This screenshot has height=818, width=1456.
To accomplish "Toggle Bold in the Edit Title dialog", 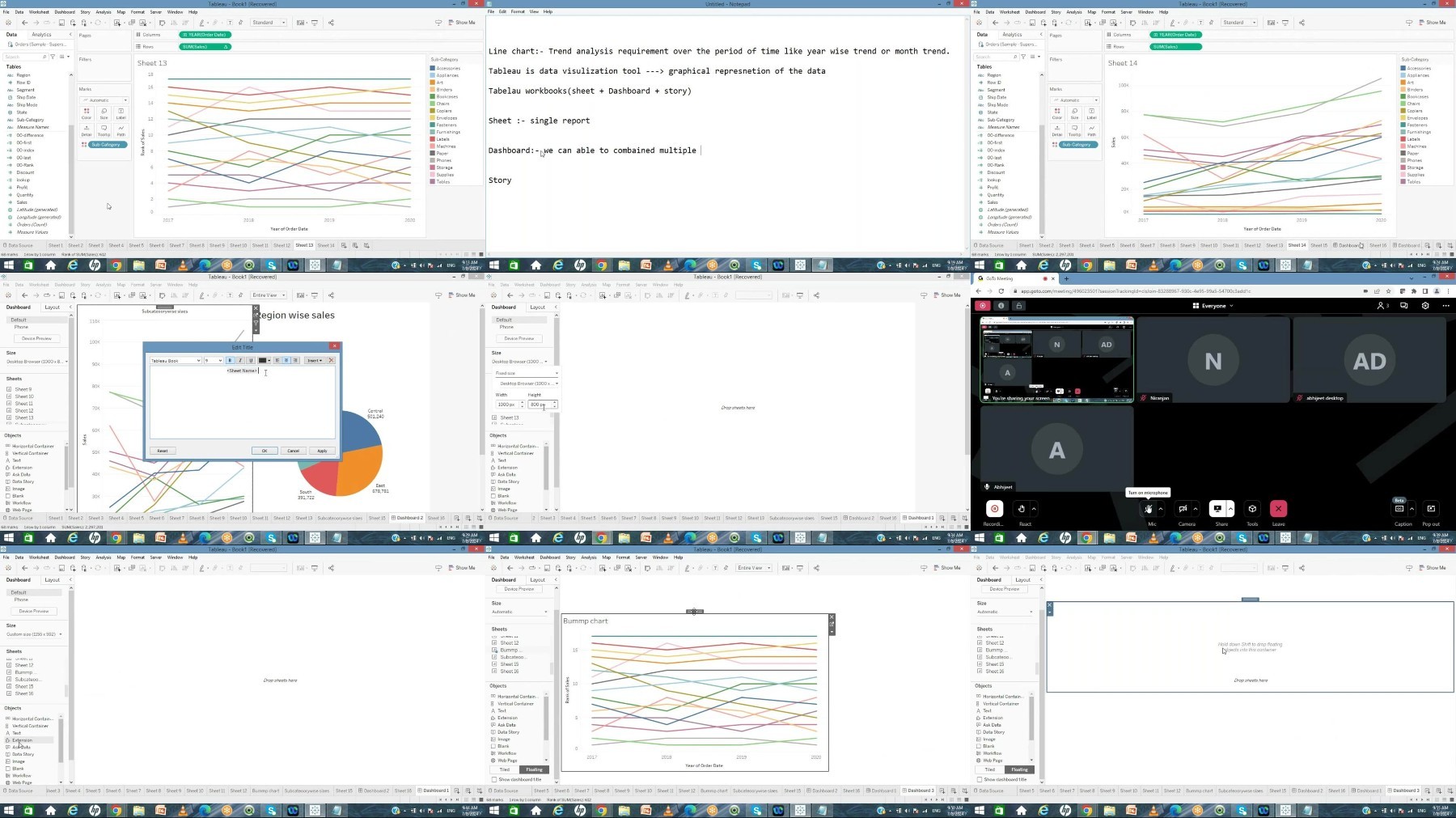I will pyautogui.click(x=230, y=360).
